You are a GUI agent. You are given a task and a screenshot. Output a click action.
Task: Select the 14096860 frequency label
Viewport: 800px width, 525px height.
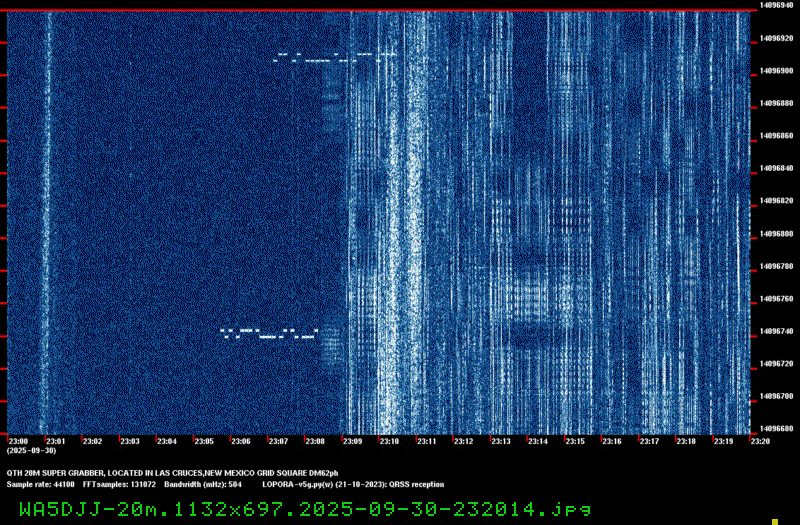(x=776, y=136)
